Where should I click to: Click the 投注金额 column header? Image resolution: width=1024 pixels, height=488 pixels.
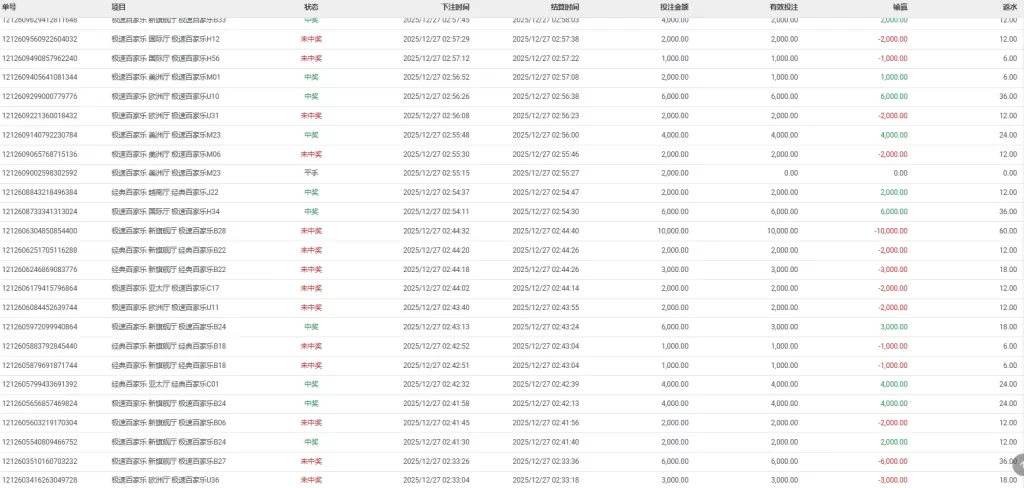pyautogui.click(x=674, y=6)
